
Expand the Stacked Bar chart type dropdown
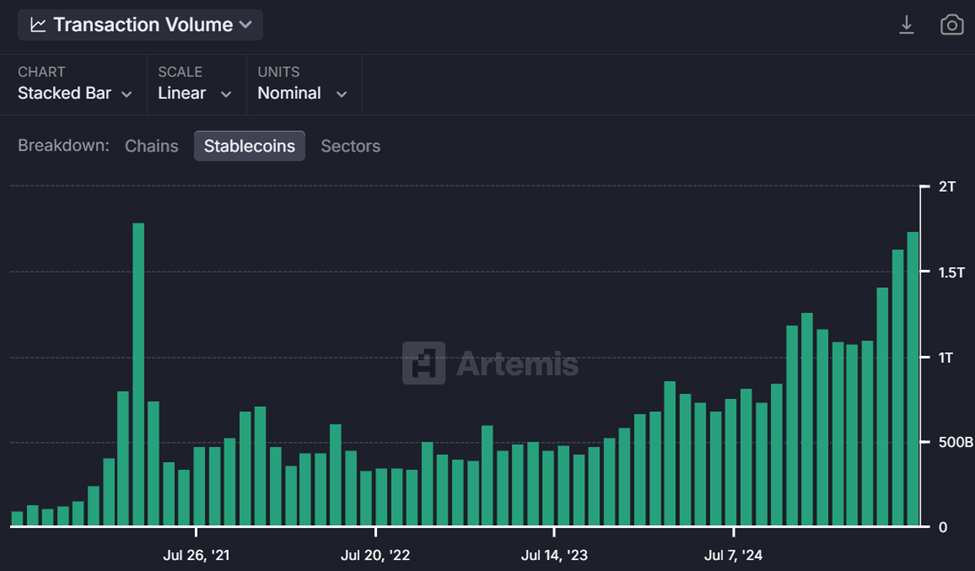click(x=75, y=93)
